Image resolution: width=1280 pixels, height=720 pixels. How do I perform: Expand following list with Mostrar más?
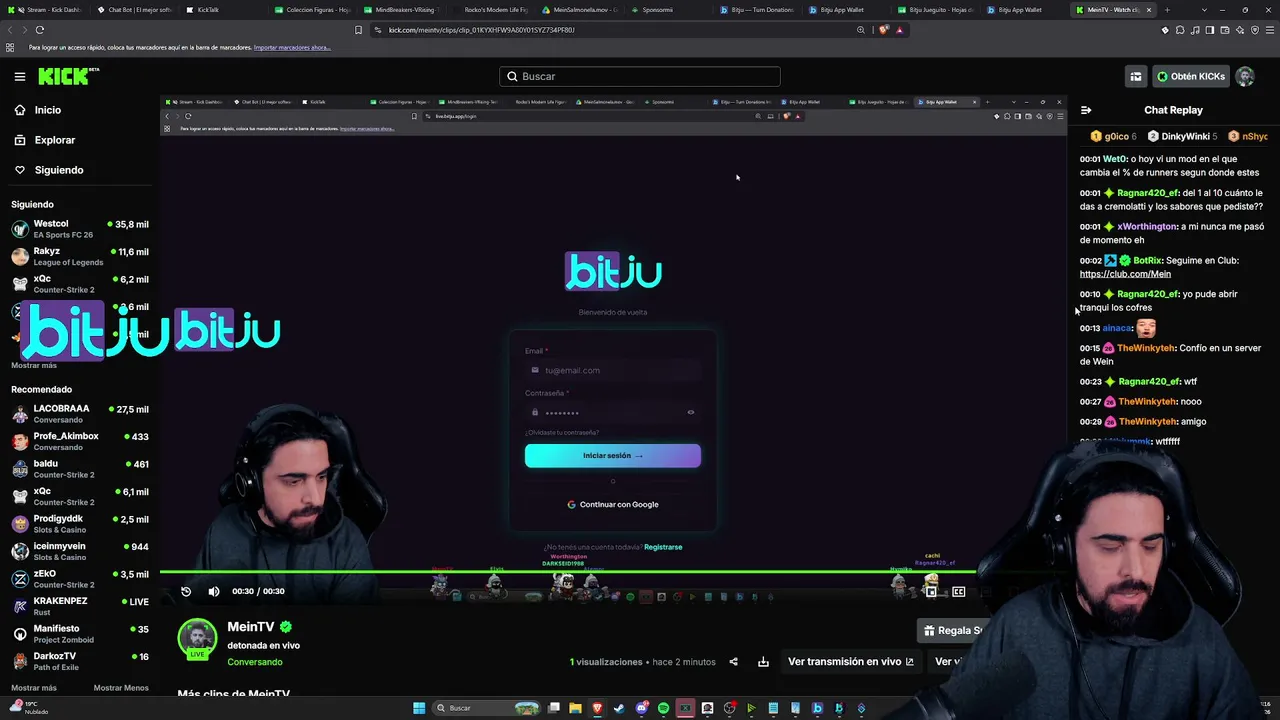34,365
